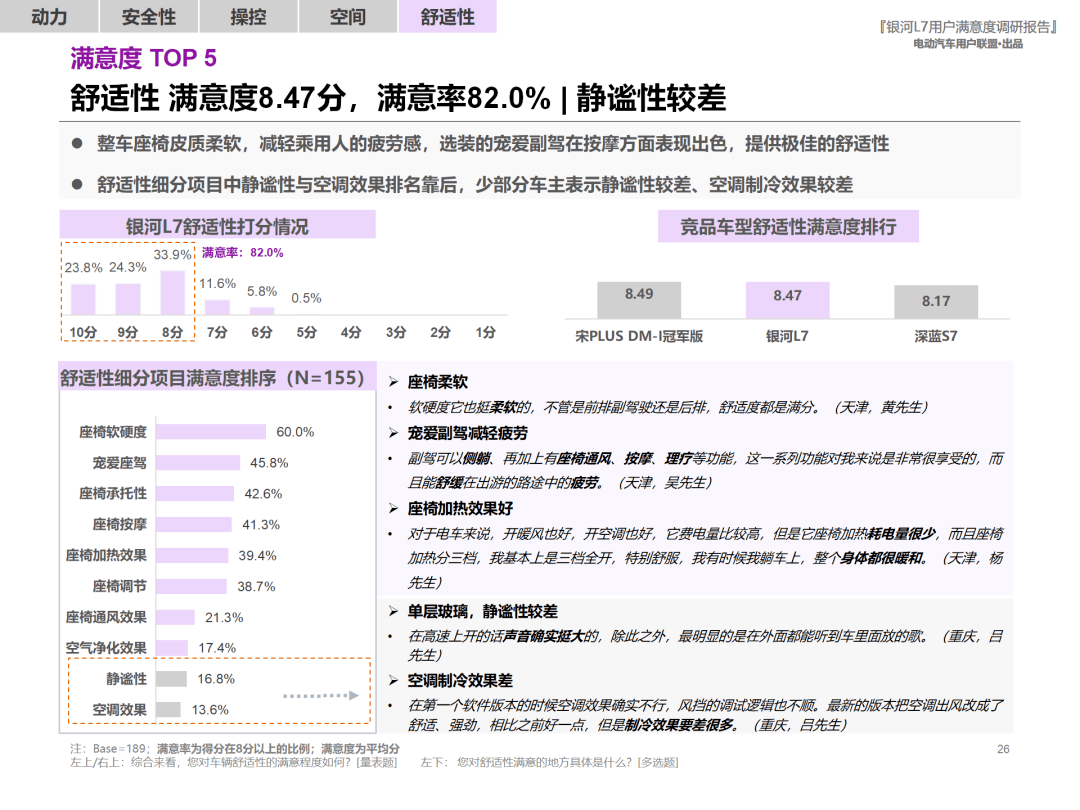Click the 8.47 bar for 银河L7
Image resolution: width=1080 pixels, height=810 pixels.
tap(787, 300)
